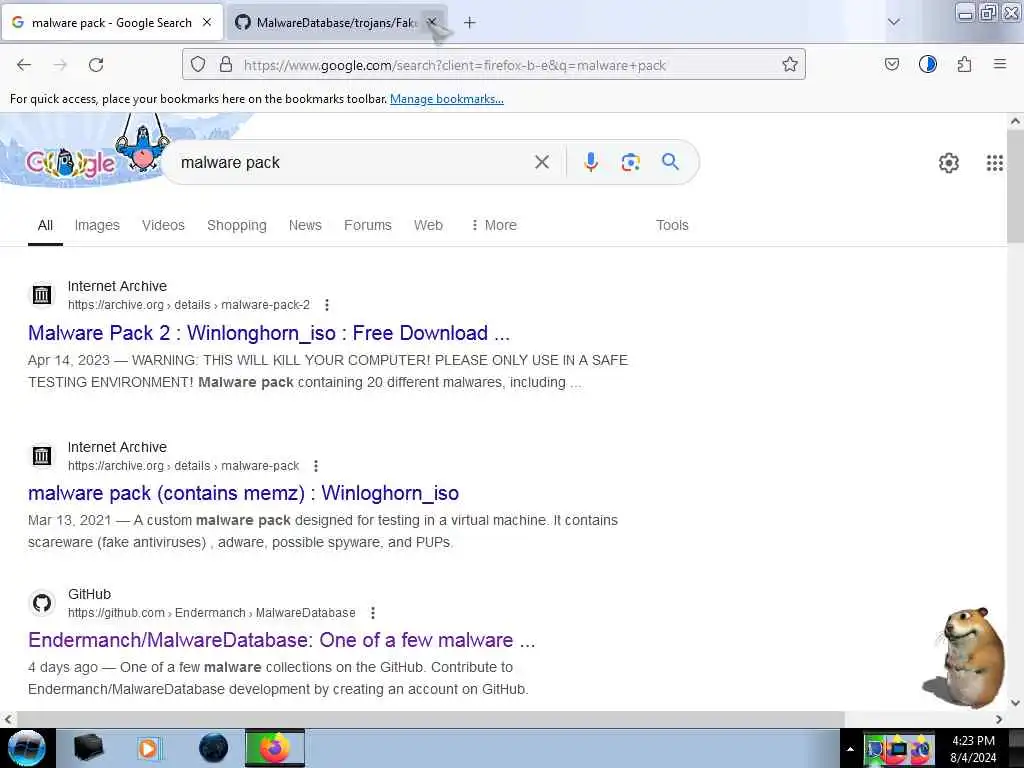The width and height of the screenshot is (1024, 768).
Task: Switch to News results
Action: click(x=305, y=225)
